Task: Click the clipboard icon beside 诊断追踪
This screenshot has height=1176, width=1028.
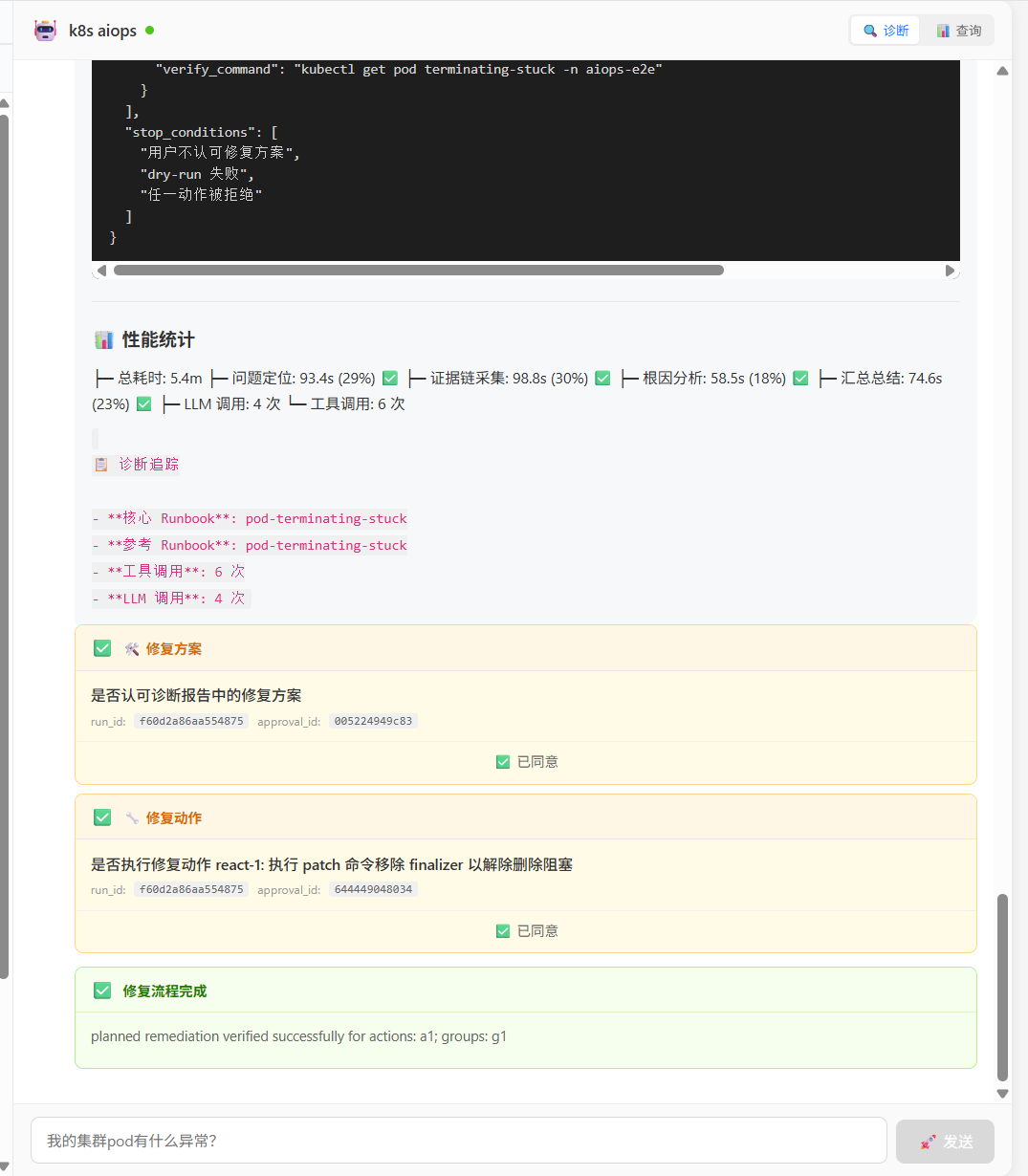Action: [x=101, y=465]
